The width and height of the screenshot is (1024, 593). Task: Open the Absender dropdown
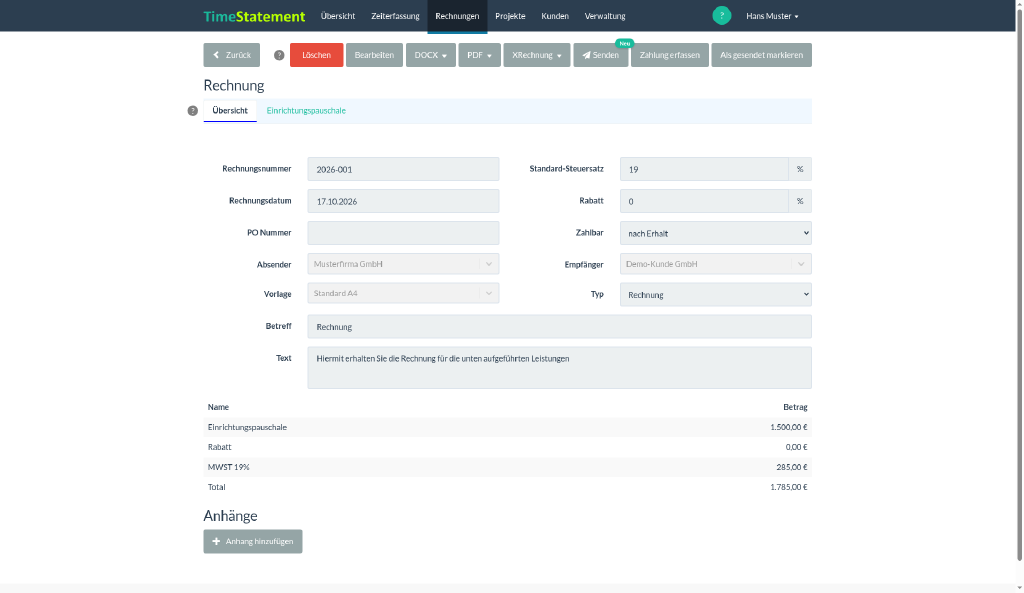pyautogui.click(x=404, y=264)
